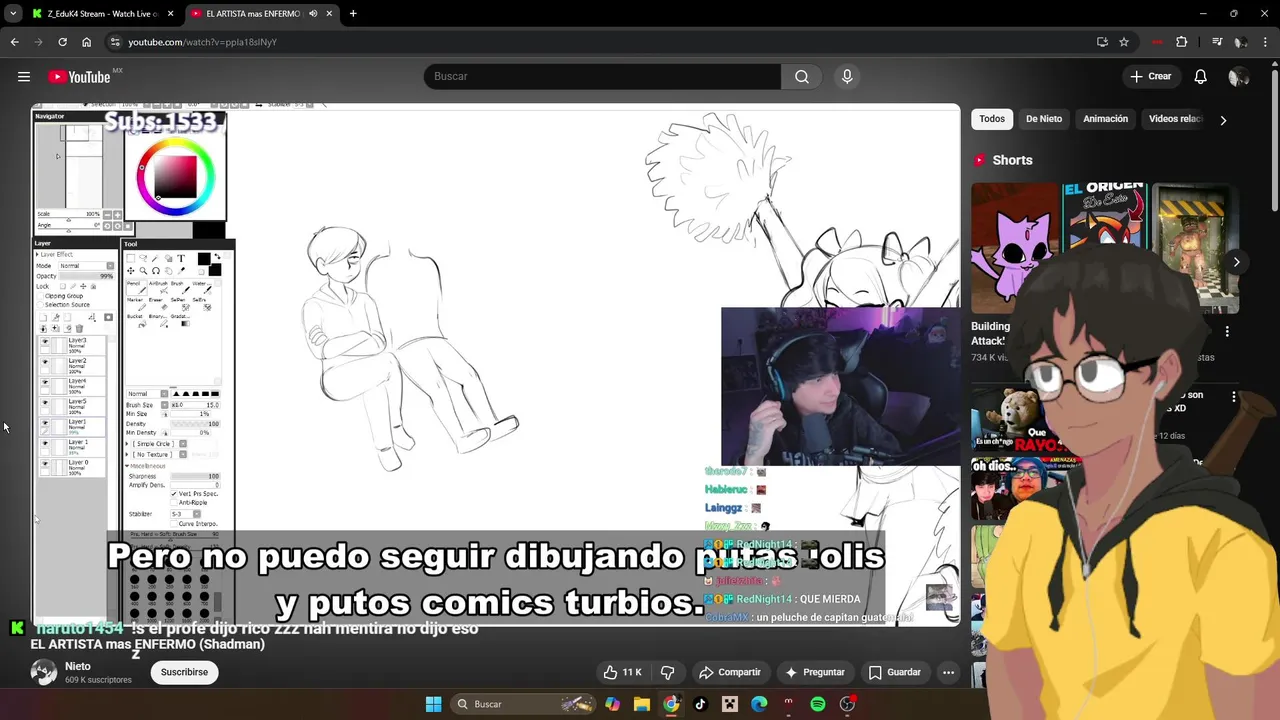Click the search magnifier button
The width and height of the screenshot is (1280, 720).
tap(802, 77)
